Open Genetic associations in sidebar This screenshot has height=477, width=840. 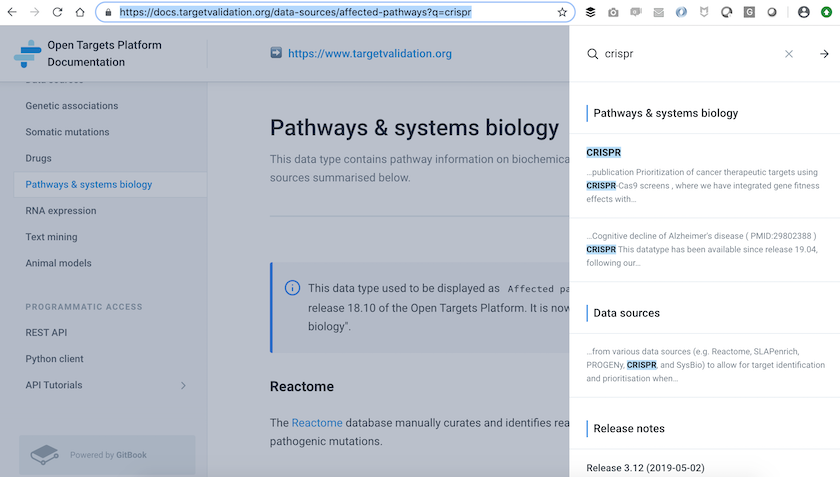coord(72,106)
